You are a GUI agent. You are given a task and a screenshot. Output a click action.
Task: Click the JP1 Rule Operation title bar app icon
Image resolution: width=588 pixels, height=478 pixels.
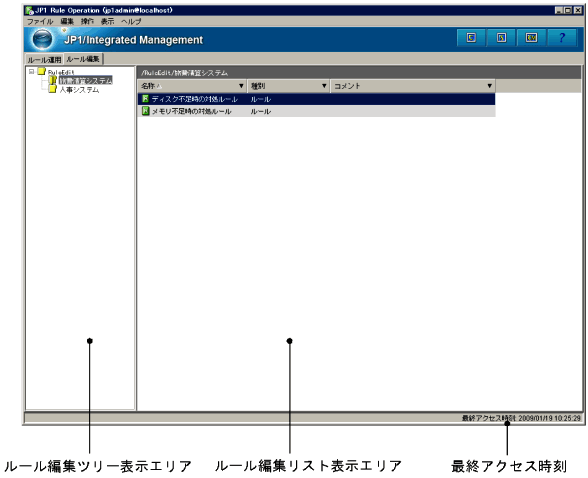(29, 10)
